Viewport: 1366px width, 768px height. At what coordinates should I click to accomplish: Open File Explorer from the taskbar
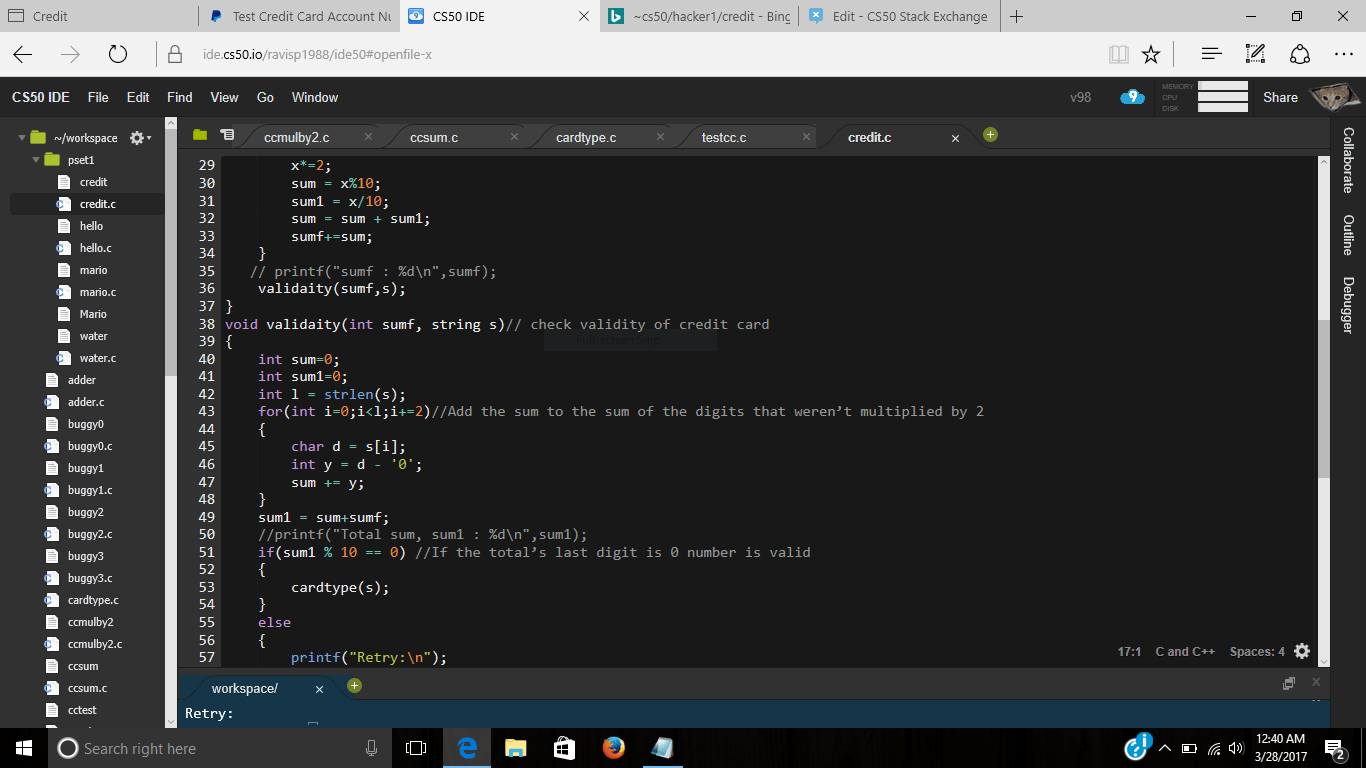pyautogui.click(x=515, y=748)
